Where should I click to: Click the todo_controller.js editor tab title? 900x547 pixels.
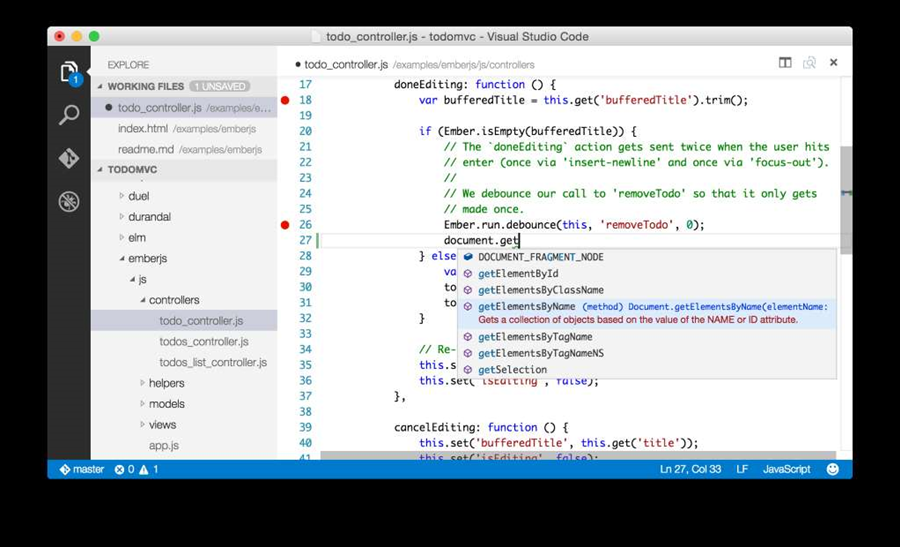(346, 64)
